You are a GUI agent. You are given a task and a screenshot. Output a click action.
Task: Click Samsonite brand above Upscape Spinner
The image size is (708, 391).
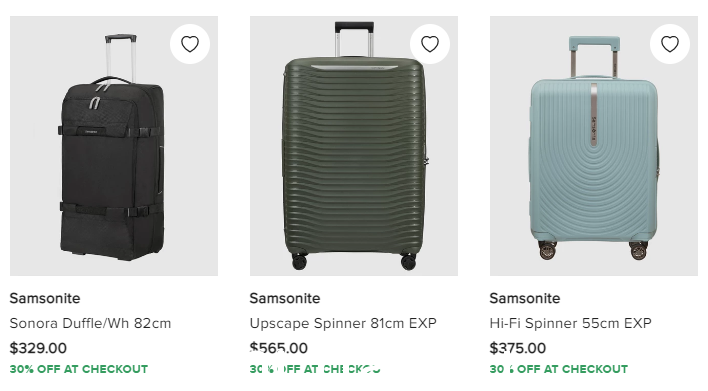(285, 298)
